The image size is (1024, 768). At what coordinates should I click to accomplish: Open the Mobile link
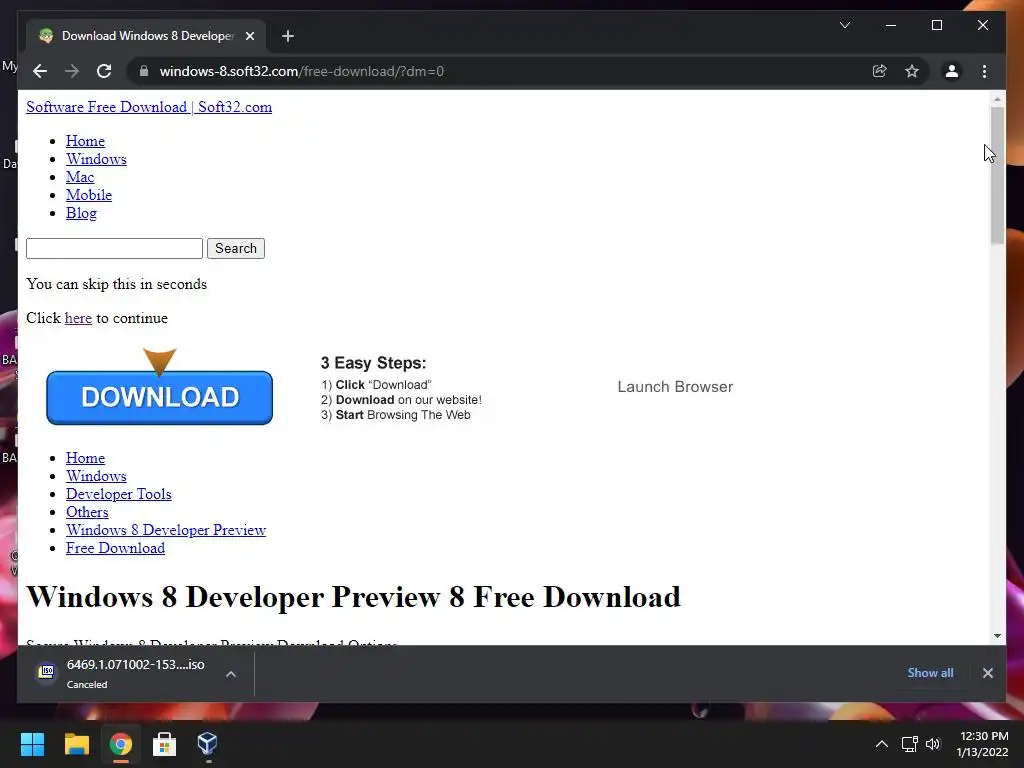coord(89,195)
